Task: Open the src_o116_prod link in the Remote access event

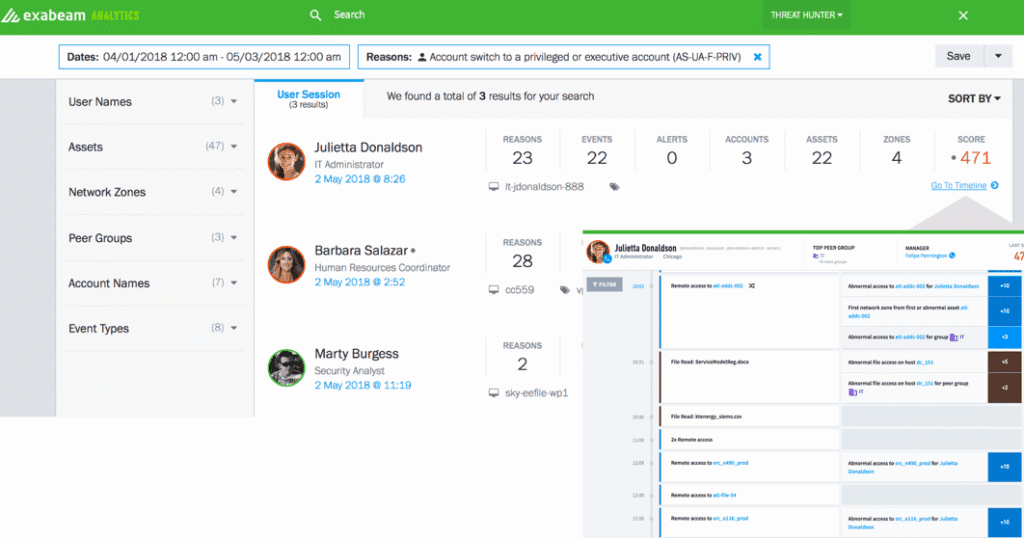Action: click(x=731, y=518)
